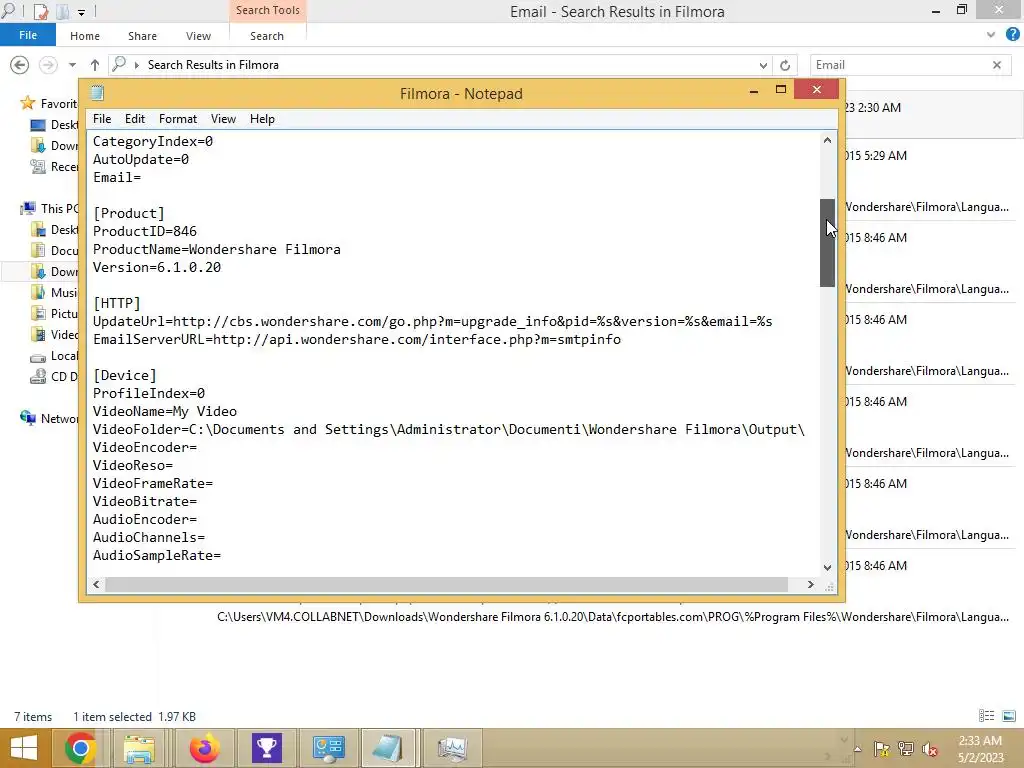
Task: Open Quick Access toolbar customize dropdown
Action: [81, 12]
